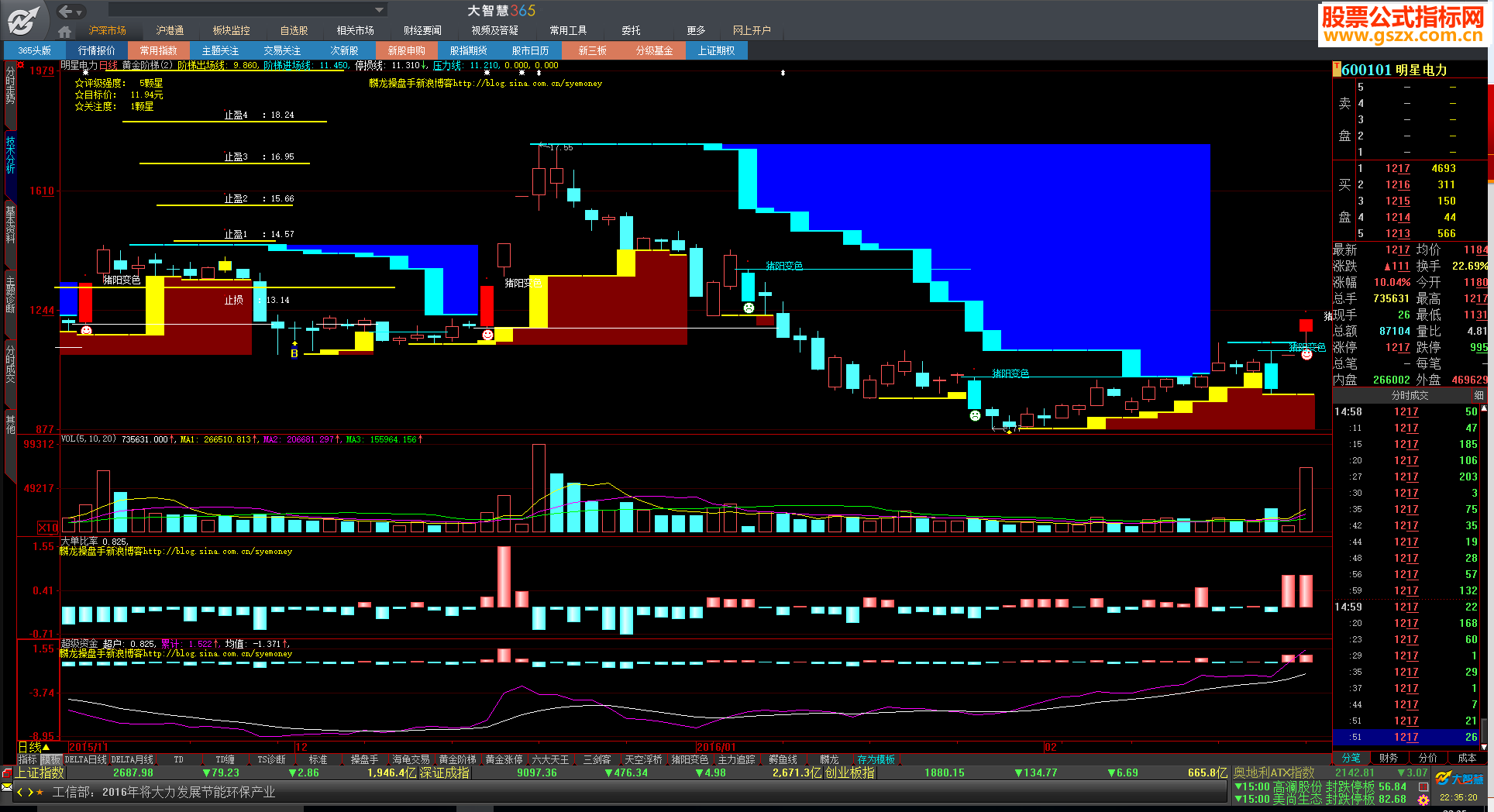The height and width of the screenshot is (812, 1494).
Task: Open the 委托 menu
Action: (631, 30)
